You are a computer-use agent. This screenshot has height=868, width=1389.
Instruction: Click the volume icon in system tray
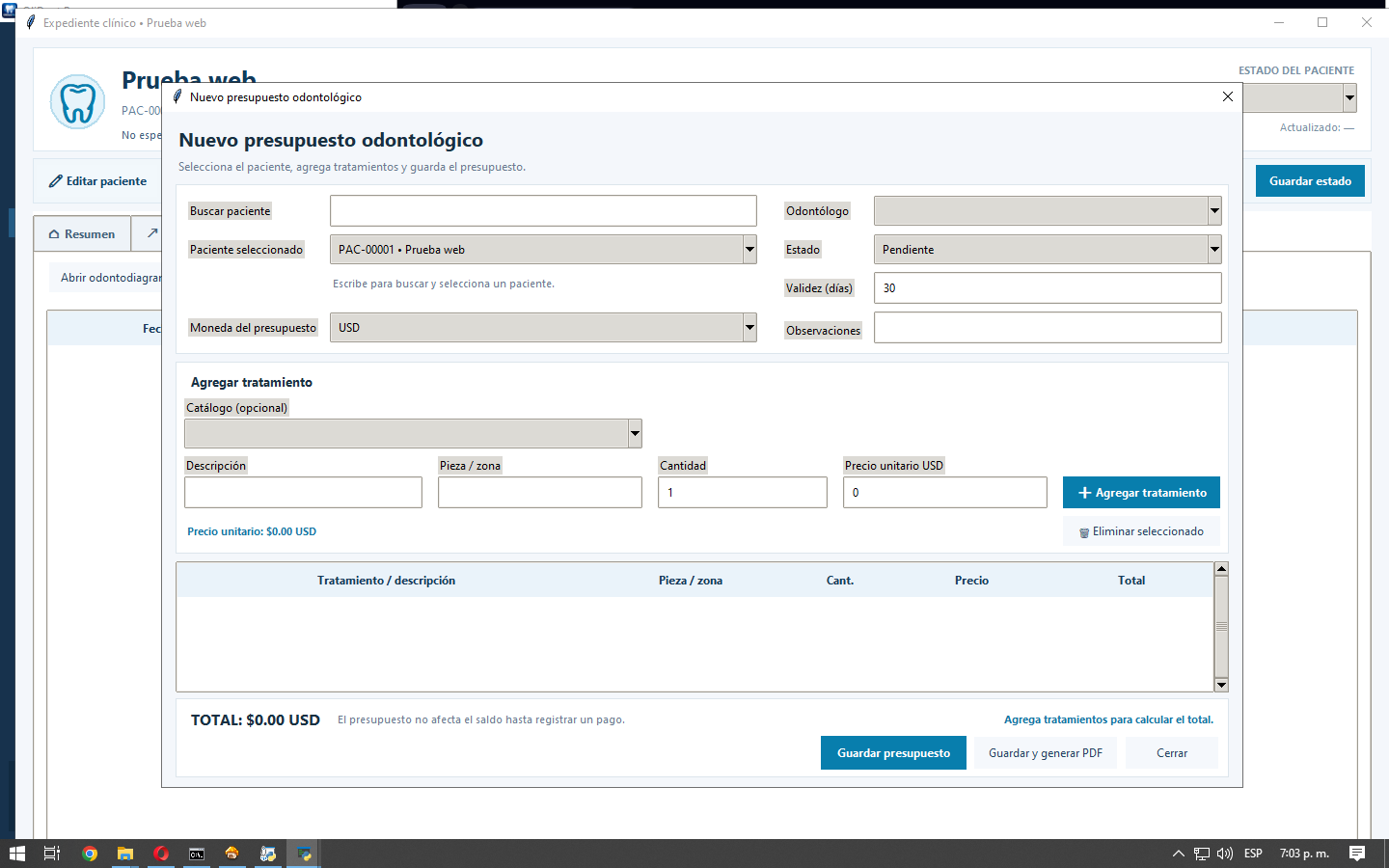click(1225, 854)
